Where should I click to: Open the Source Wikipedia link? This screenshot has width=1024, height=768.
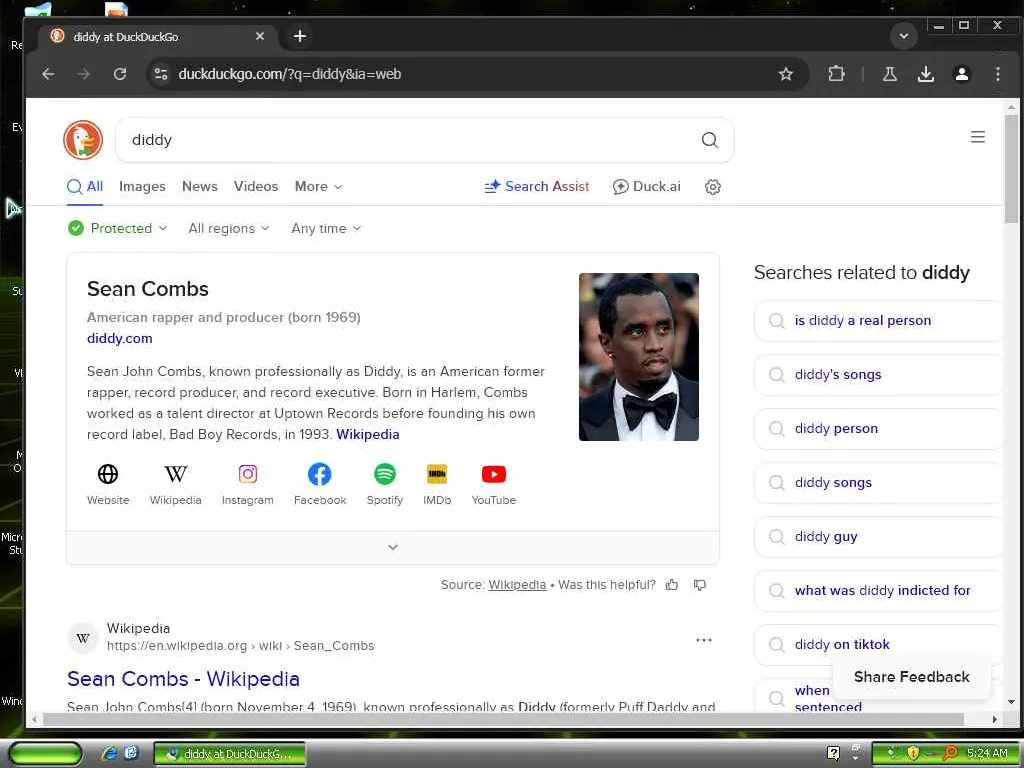(517, 584)
